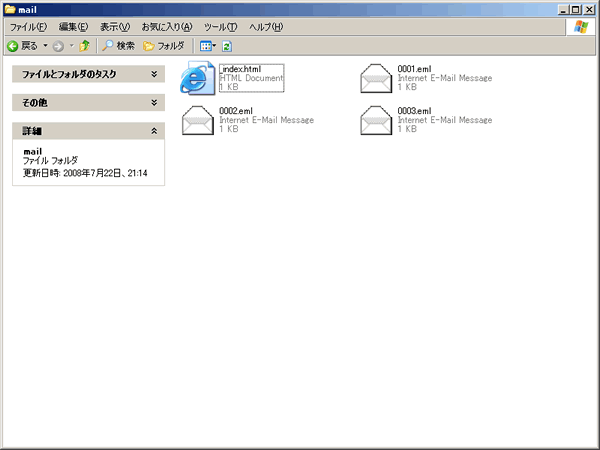Open the ファイル(F) menu
This screenshot has height=450, width=600.
[28, 27]
